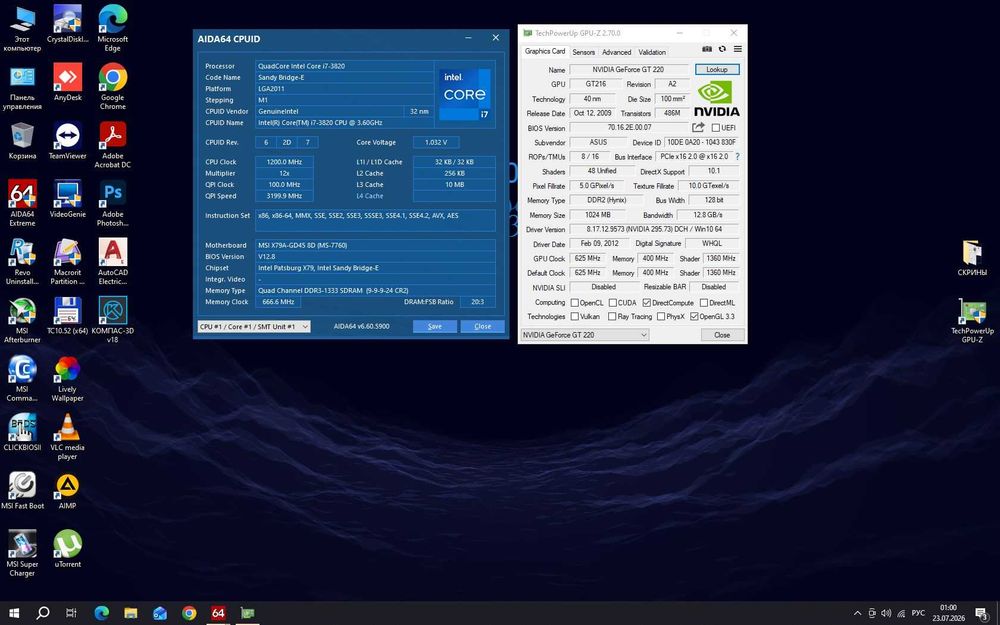The height and width of the screenshot is (625, 1000).
Task: Open Lively Wallpaper shortcut
Action: [x=68, y=378]
